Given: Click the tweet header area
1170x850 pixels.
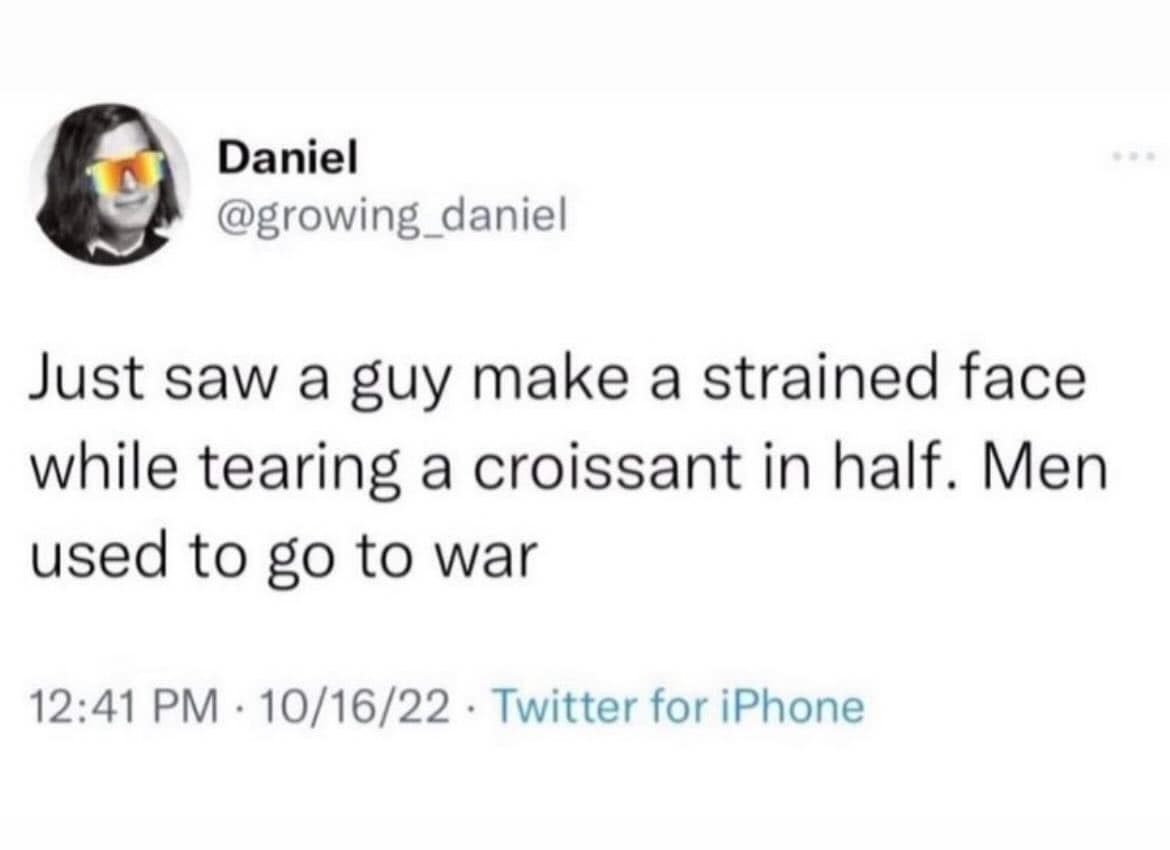Looking at the screenshot, I should 300,185.
